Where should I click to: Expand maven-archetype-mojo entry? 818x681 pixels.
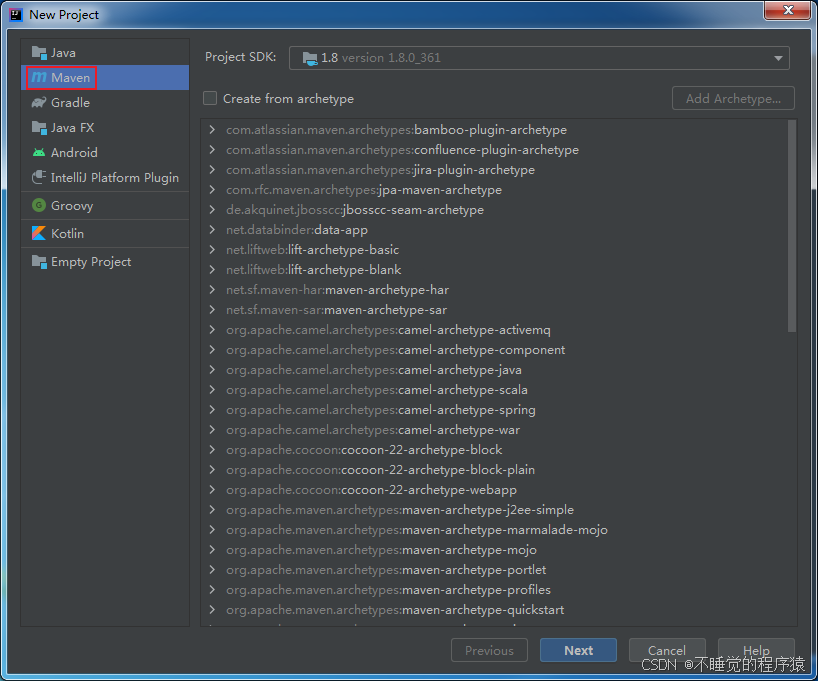tap(212, 549)
